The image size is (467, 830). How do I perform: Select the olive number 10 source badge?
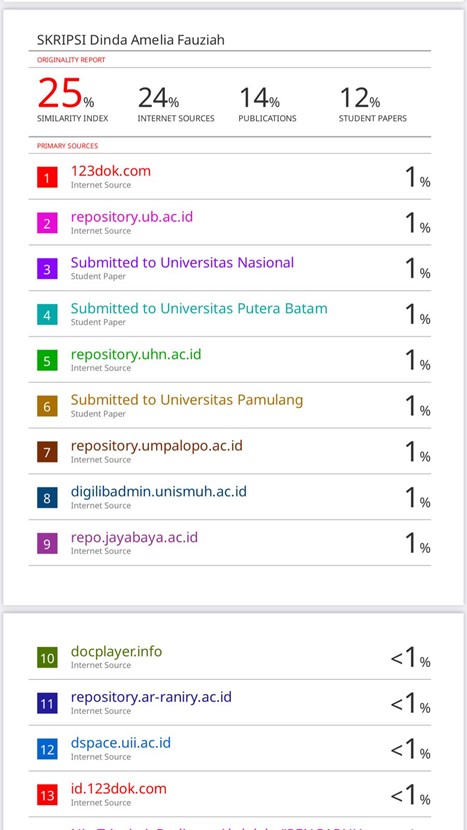coord(47,657)
